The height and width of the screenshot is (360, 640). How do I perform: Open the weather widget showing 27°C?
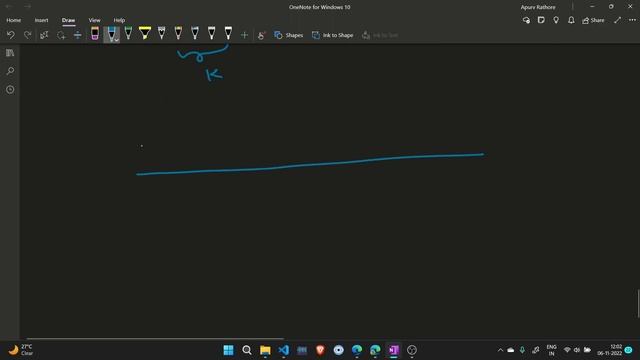tap(21, 350)
